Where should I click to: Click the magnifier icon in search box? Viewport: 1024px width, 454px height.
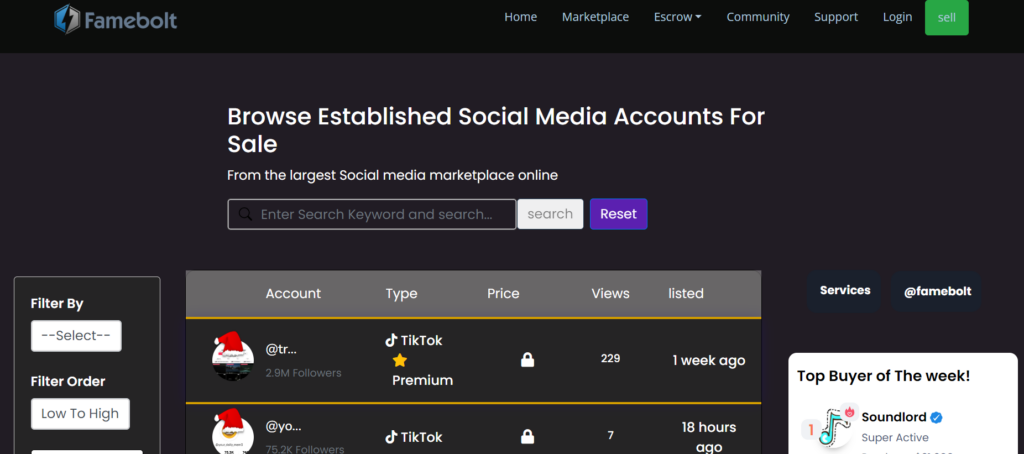tap(245, 214)
